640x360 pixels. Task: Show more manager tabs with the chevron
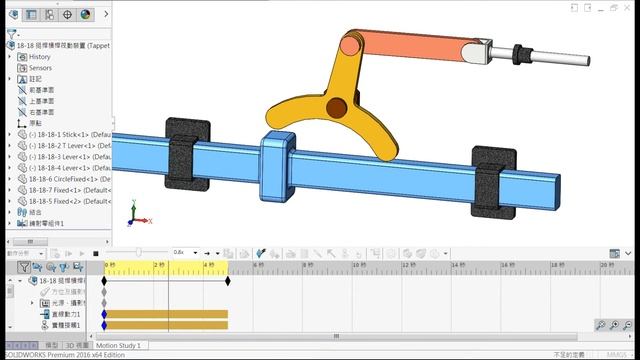click(x=106, y=14)
